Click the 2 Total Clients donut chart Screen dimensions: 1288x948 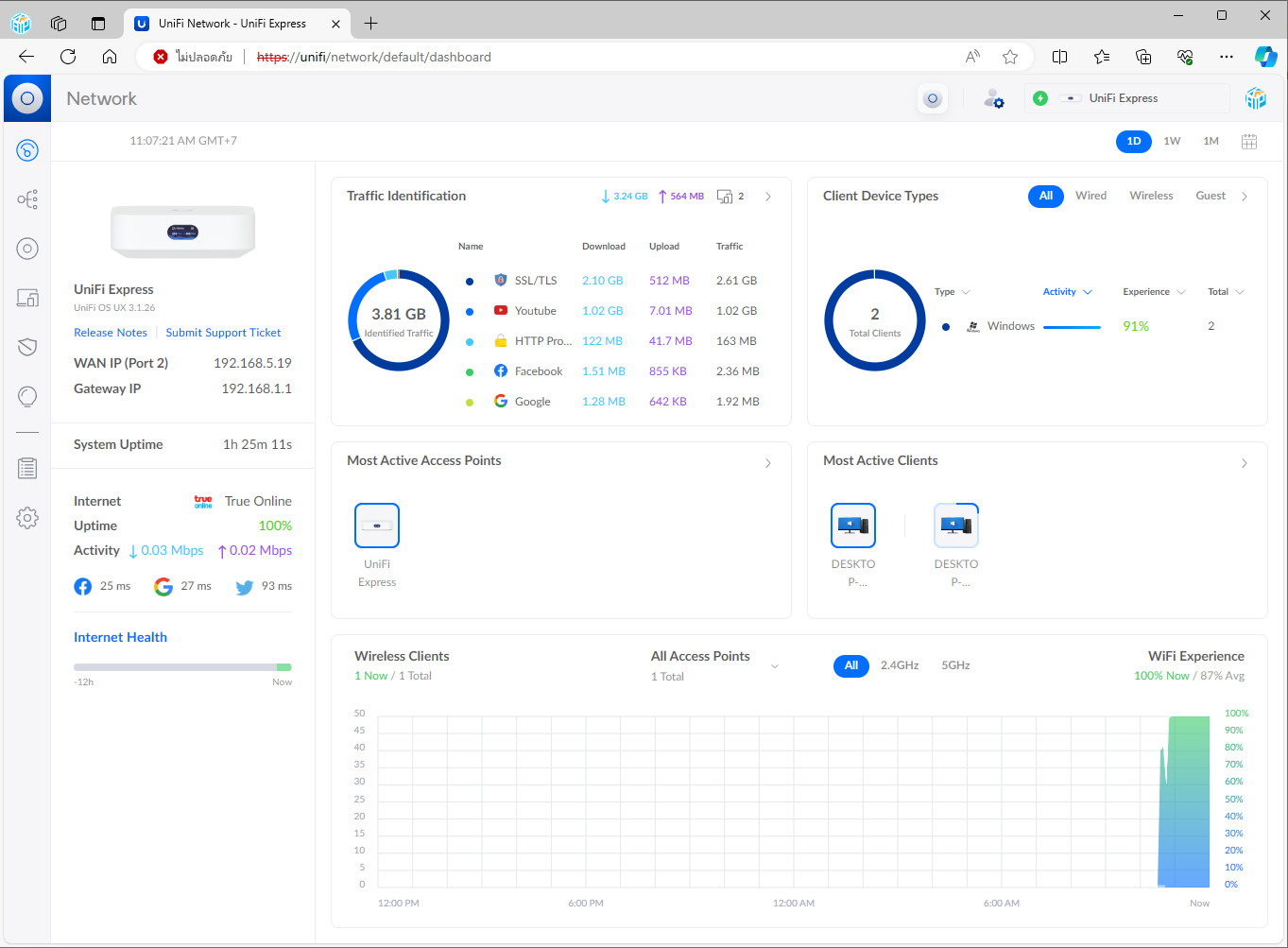click(x=875, y=319)
